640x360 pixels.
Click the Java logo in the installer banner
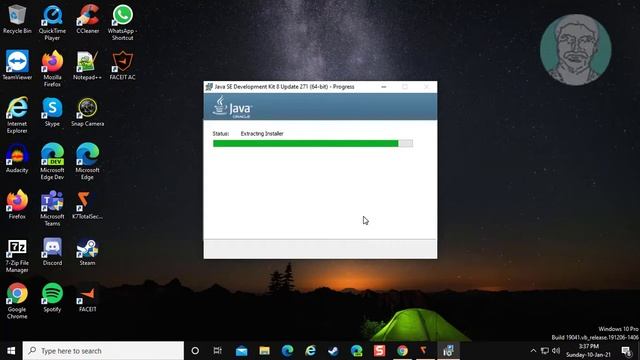tap(232, 107)
